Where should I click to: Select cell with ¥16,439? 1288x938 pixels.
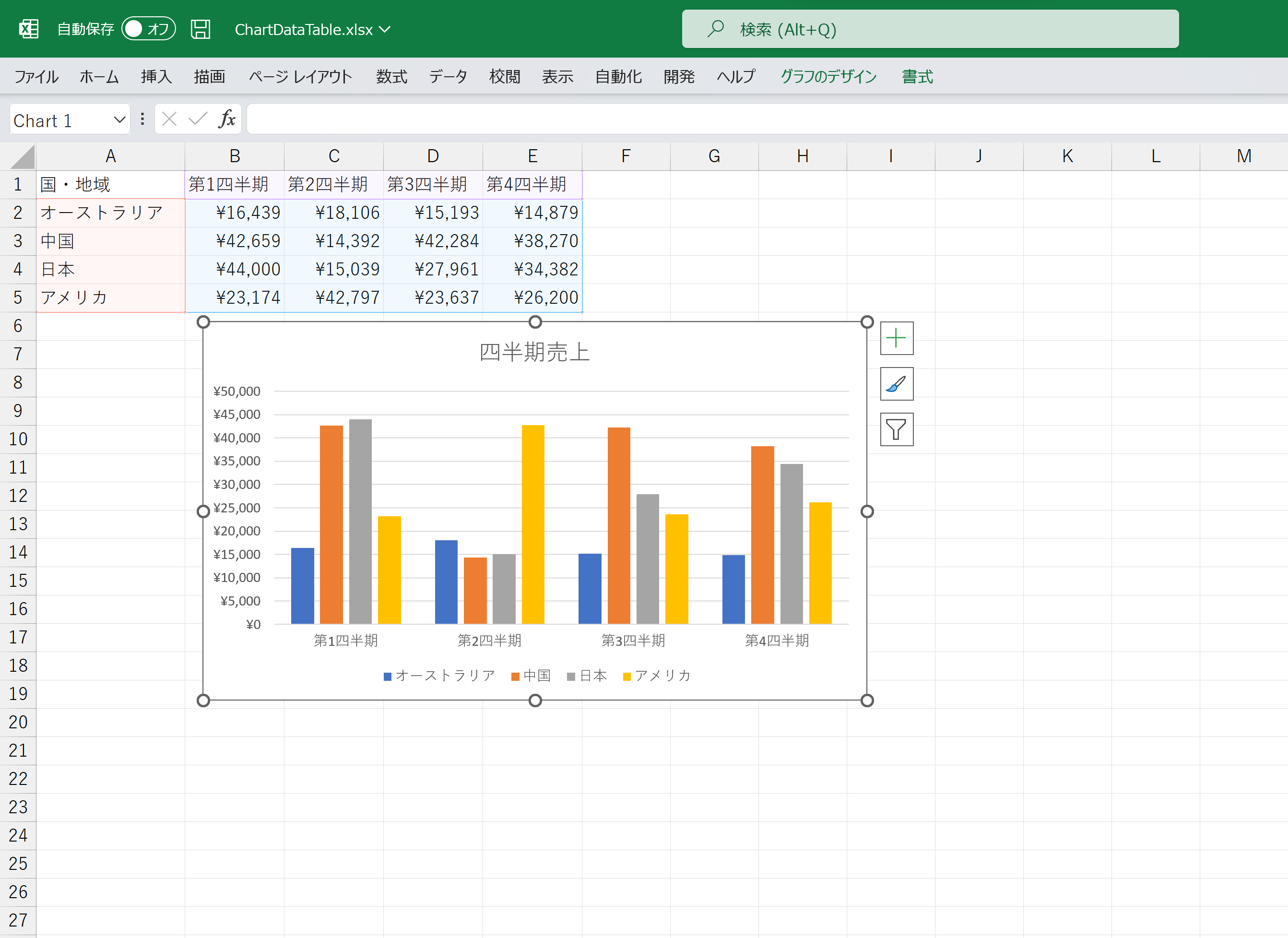(235, 213)
